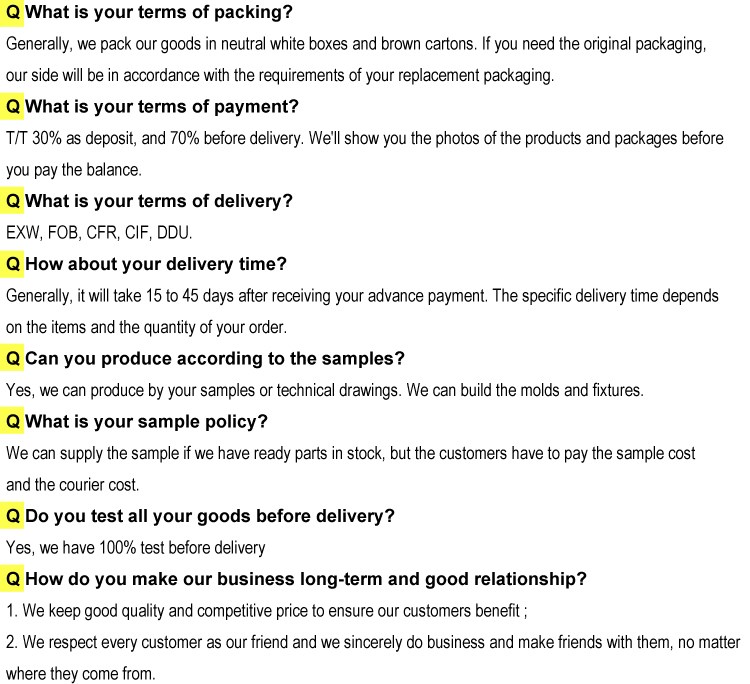Click the Q badge beside the sample policy question
This screenshot has width=750, height=684.
[x=13, y=421]
